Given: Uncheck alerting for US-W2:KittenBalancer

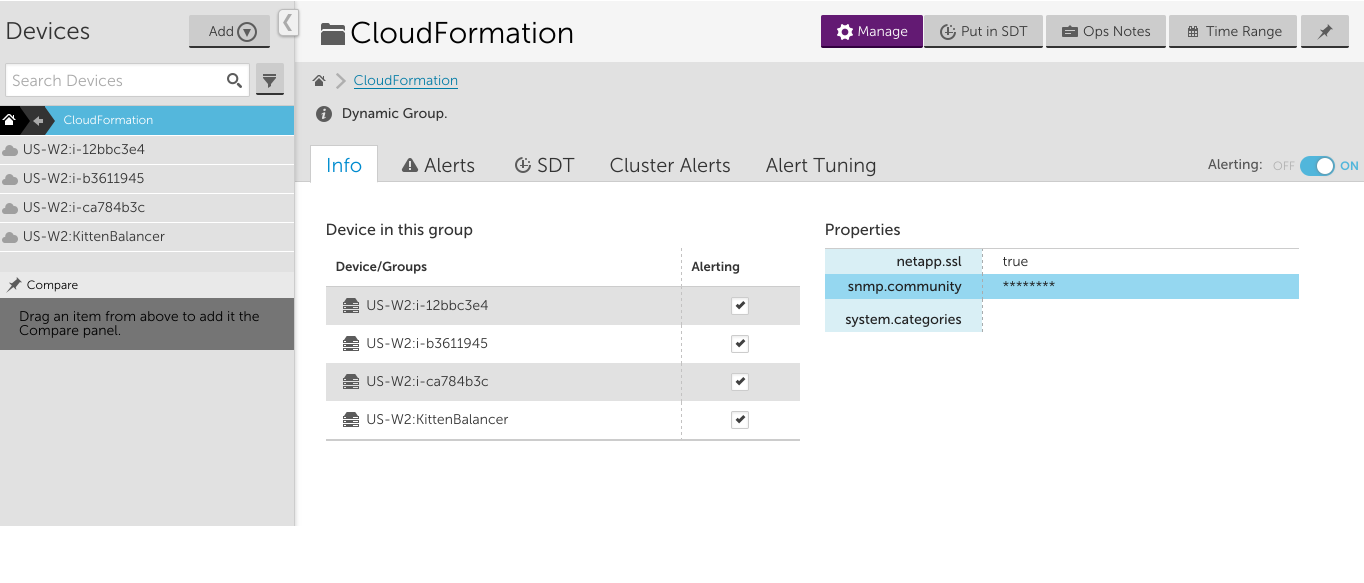Looking at the screenshot, I should point(740,420).
